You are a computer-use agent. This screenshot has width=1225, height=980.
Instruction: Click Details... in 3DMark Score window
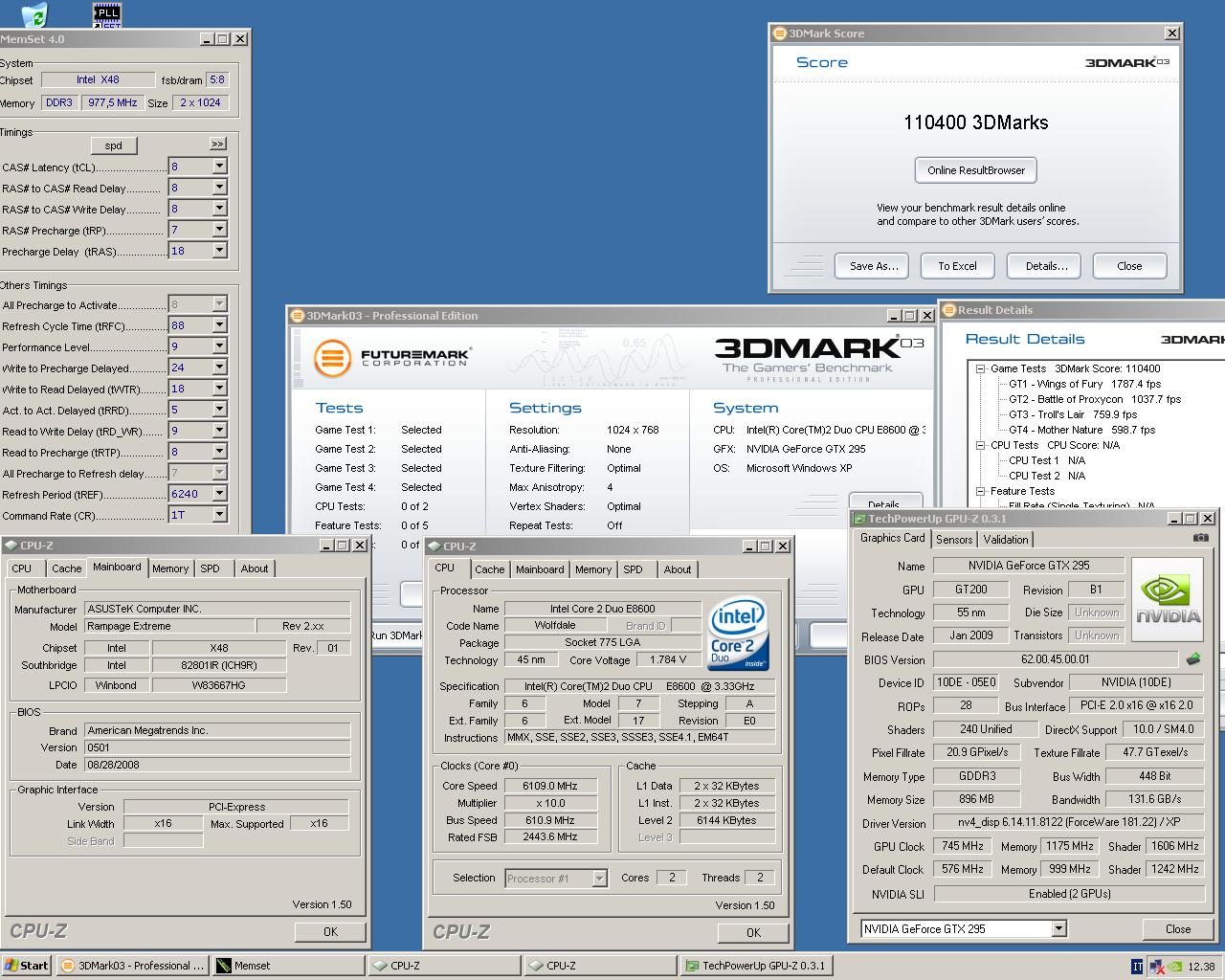click(1046, 266)
